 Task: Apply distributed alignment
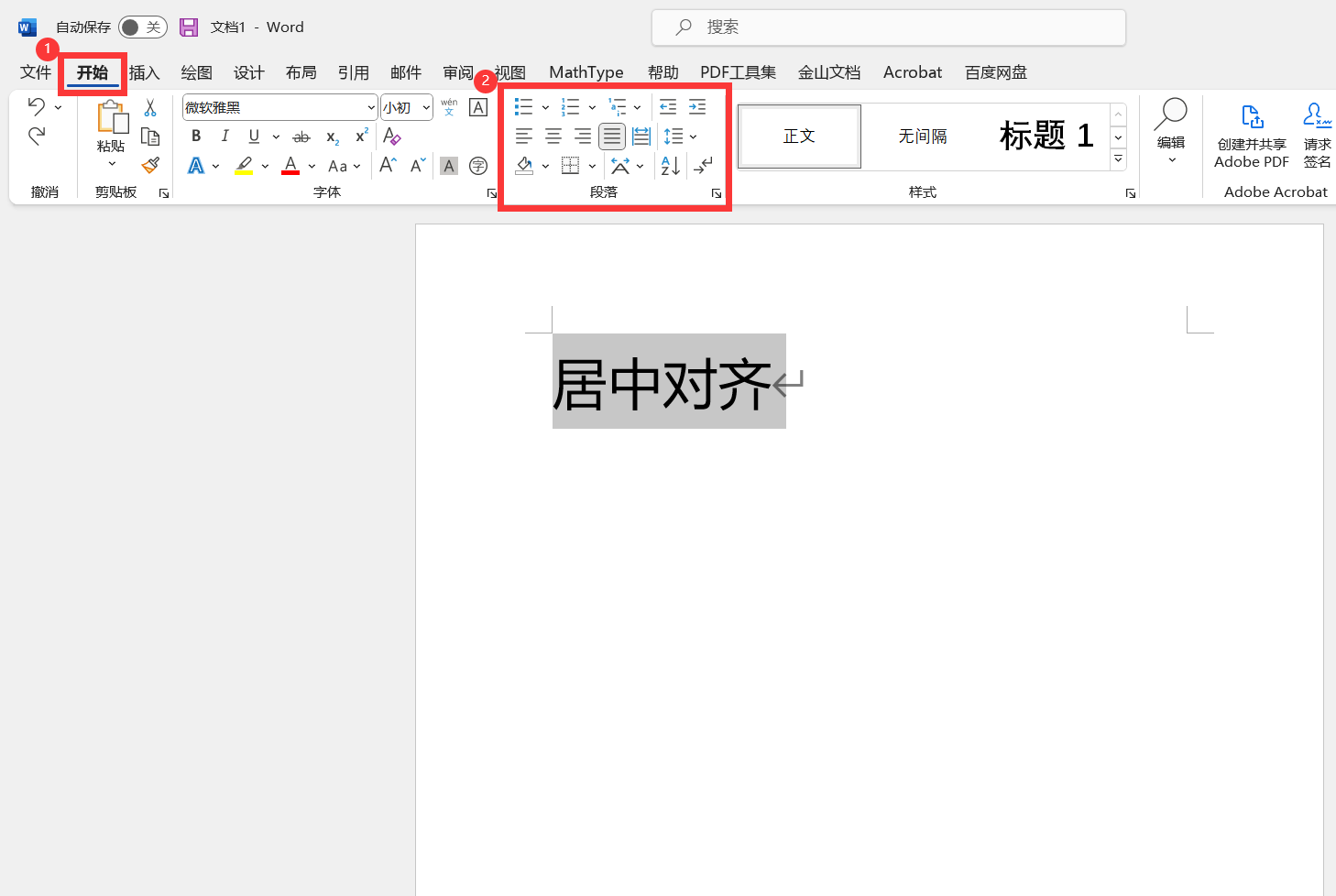pos(641,137)
